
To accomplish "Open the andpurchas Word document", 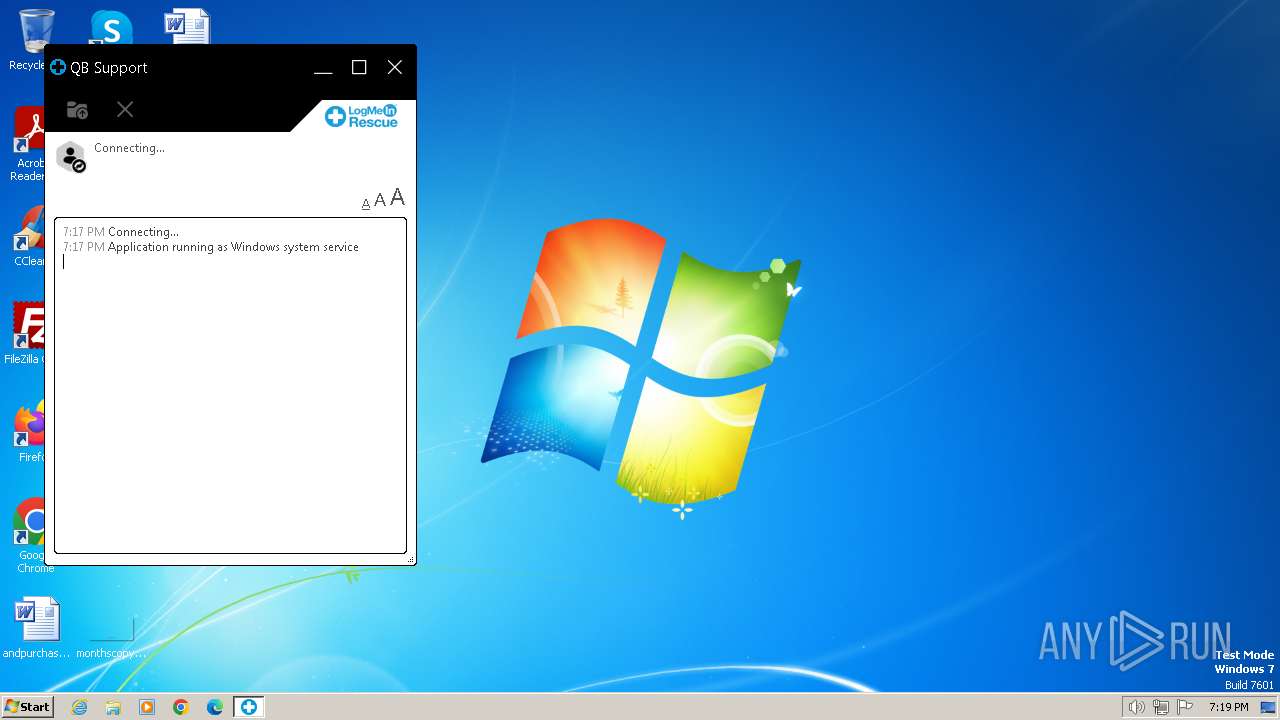I will pos(37,628).
